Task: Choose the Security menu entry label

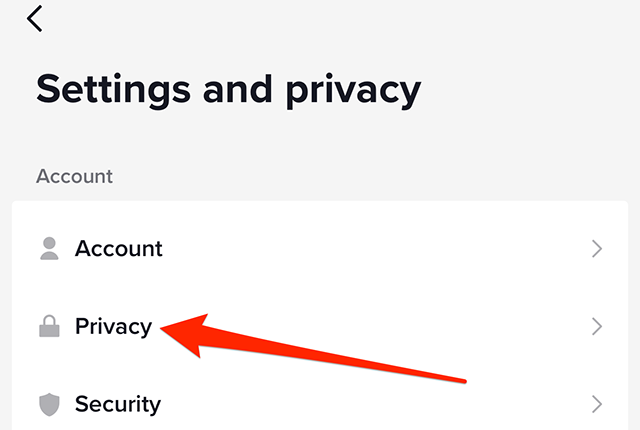Action: click(x=117, y=404)
